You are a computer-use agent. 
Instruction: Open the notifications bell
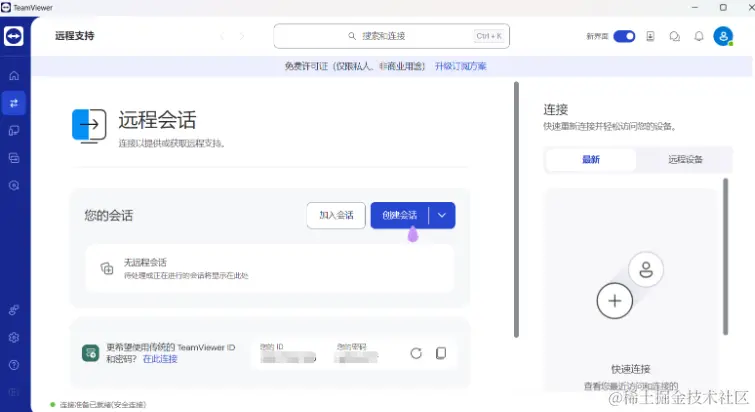tap(699, 36)
